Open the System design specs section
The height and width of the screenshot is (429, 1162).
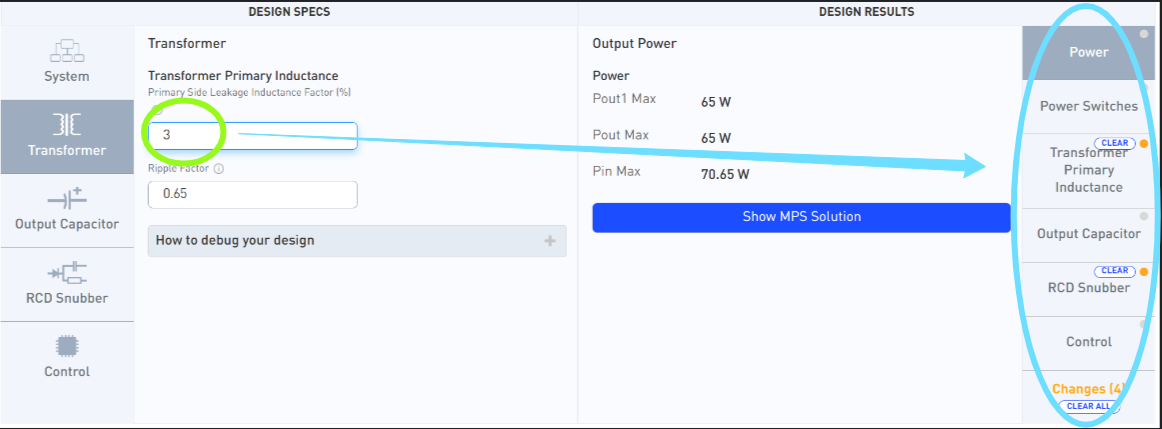click(67, 60)
